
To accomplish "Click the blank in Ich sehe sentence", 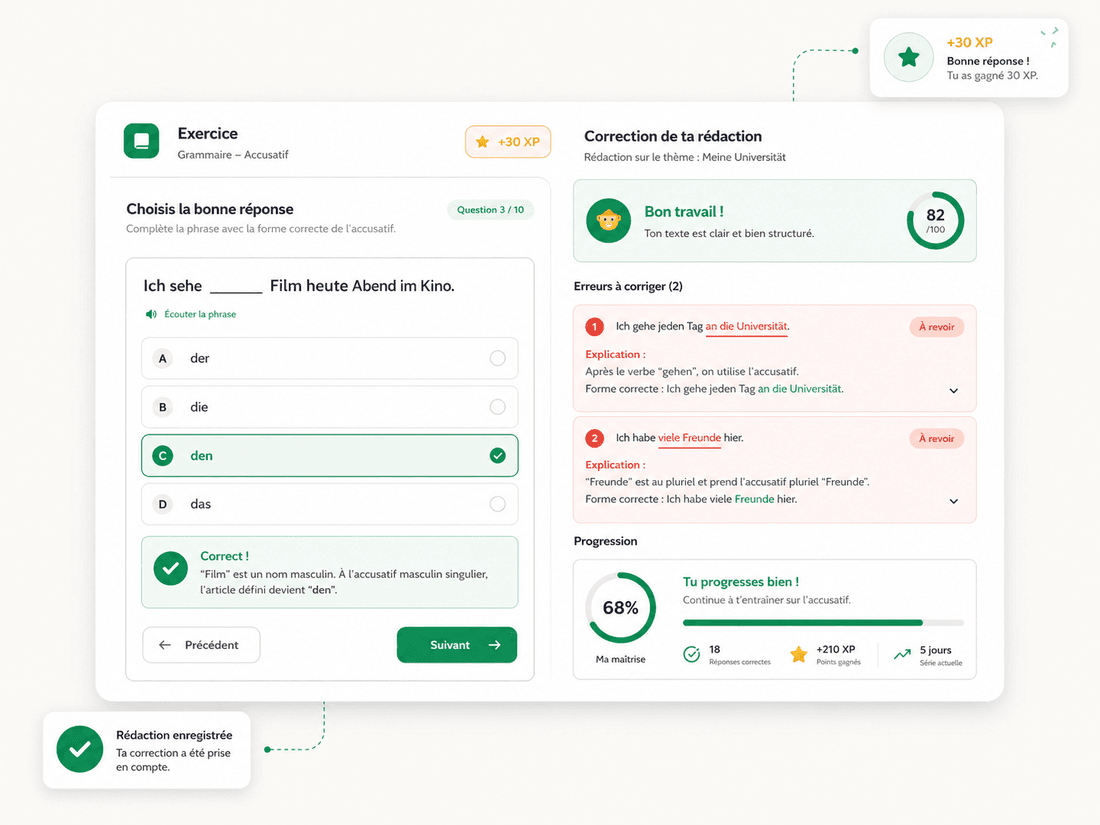I will 236,288.
